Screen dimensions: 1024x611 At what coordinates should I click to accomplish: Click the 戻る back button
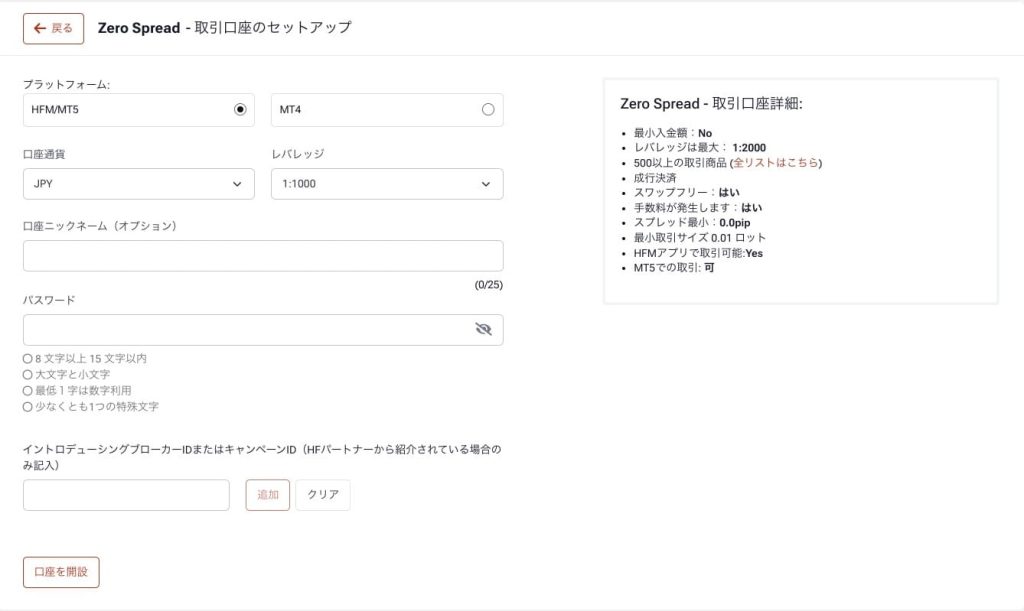click(53, 28)
